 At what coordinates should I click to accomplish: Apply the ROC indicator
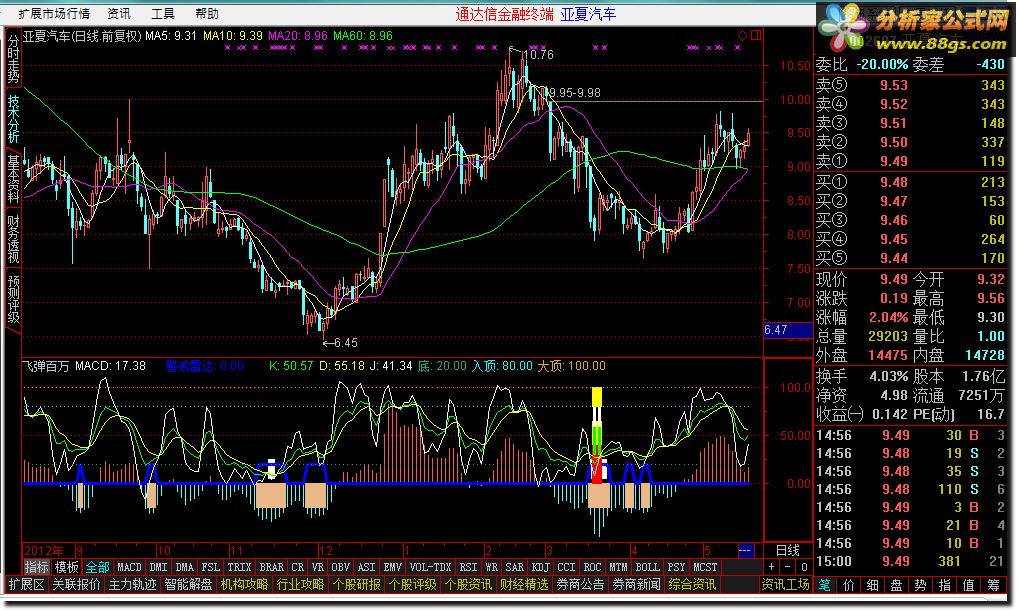(592, 567)
